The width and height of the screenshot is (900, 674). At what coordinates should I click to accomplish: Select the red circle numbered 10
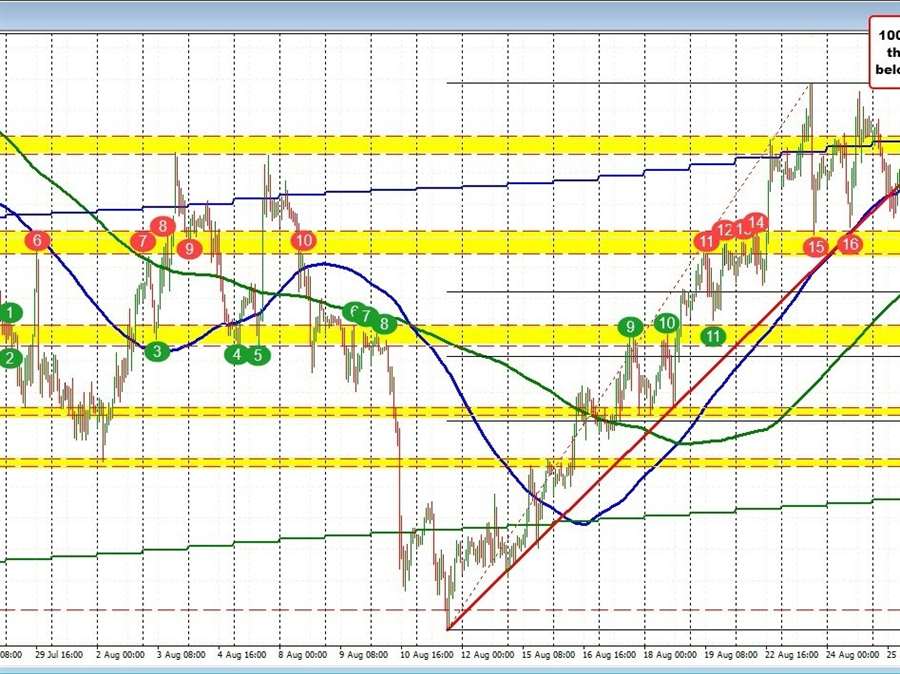(304, 240)
